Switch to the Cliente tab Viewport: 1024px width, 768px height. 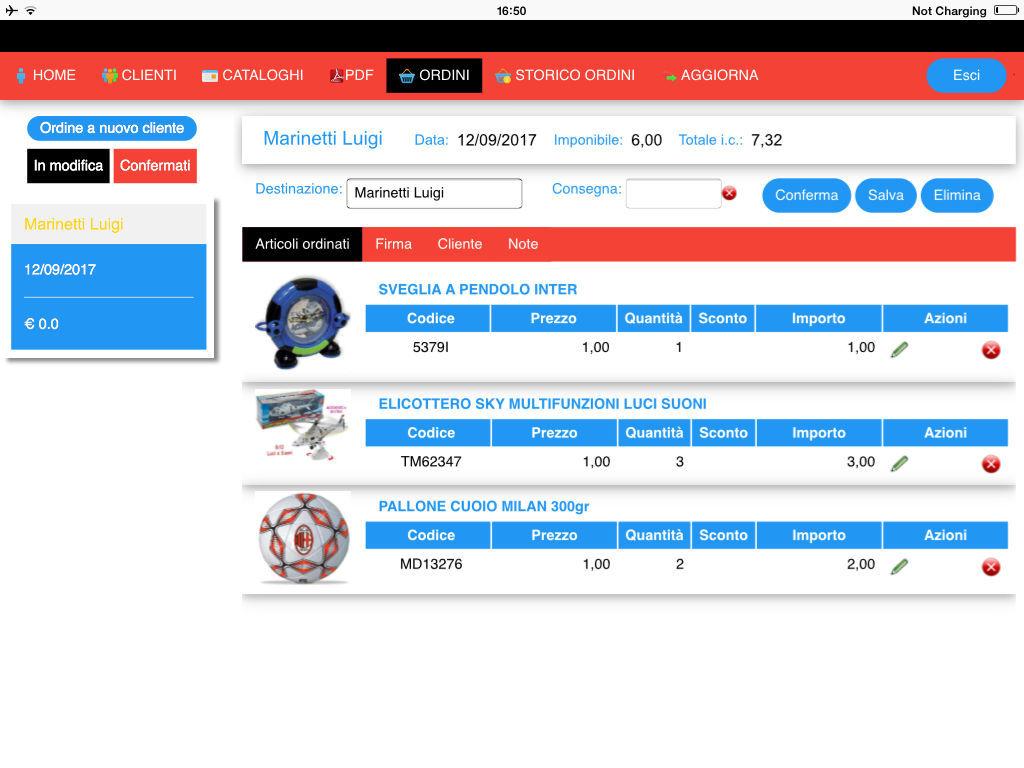[460, 244]
